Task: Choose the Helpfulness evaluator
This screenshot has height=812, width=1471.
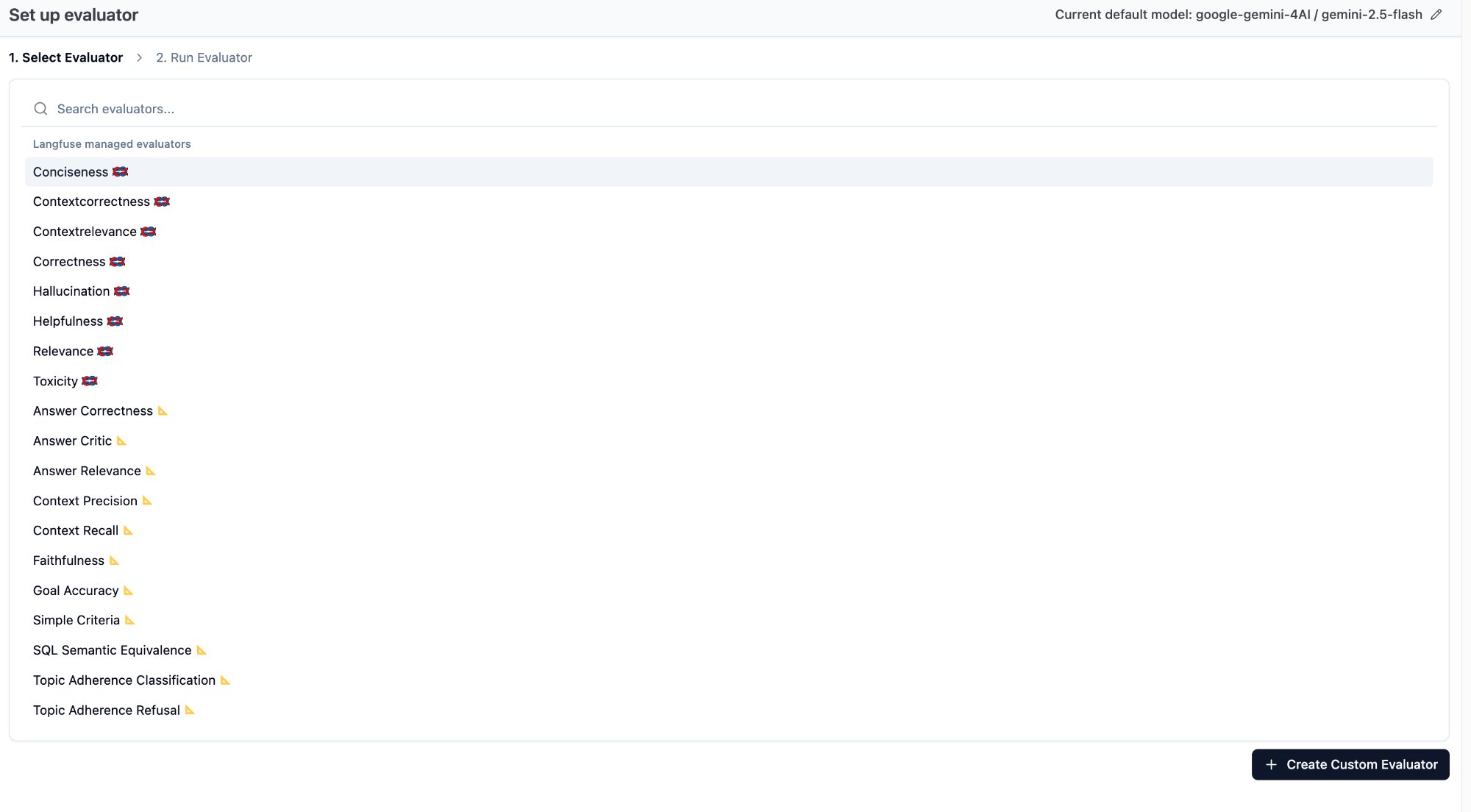Action: [x=68, y=321]
